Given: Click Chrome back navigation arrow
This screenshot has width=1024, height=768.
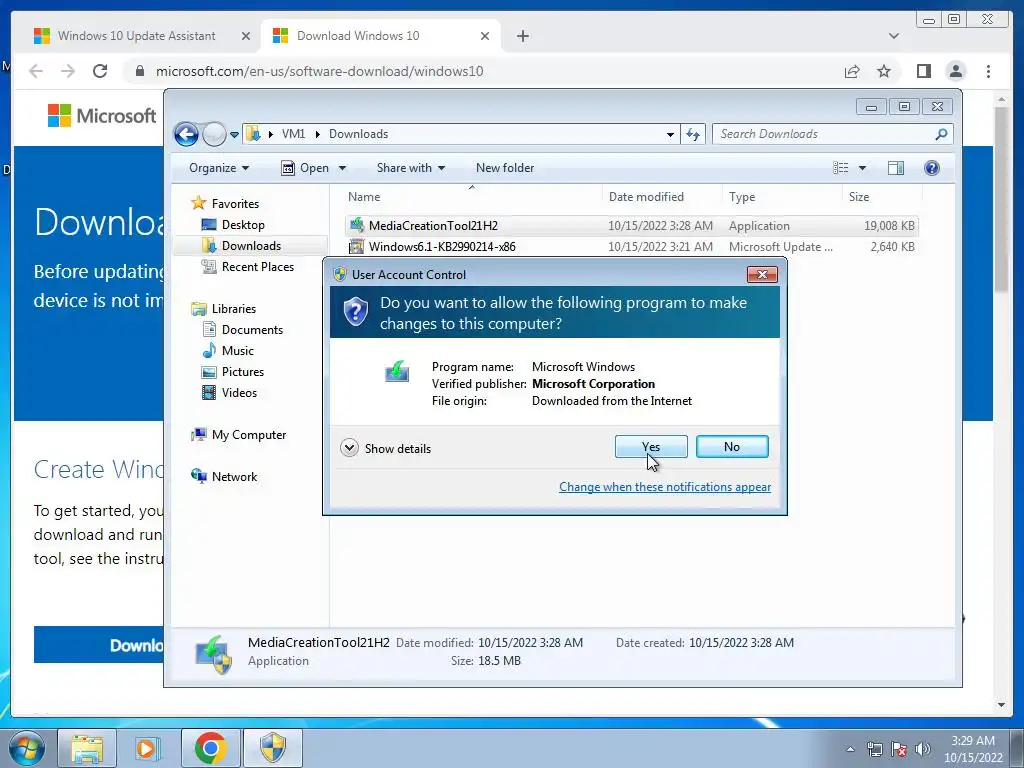Looking at the screenshot, I should 36,71.
